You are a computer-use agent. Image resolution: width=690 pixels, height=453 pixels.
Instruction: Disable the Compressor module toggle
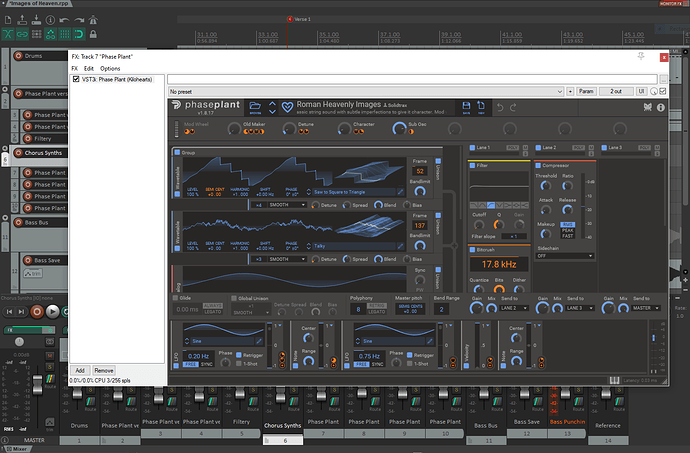[538, 166]
